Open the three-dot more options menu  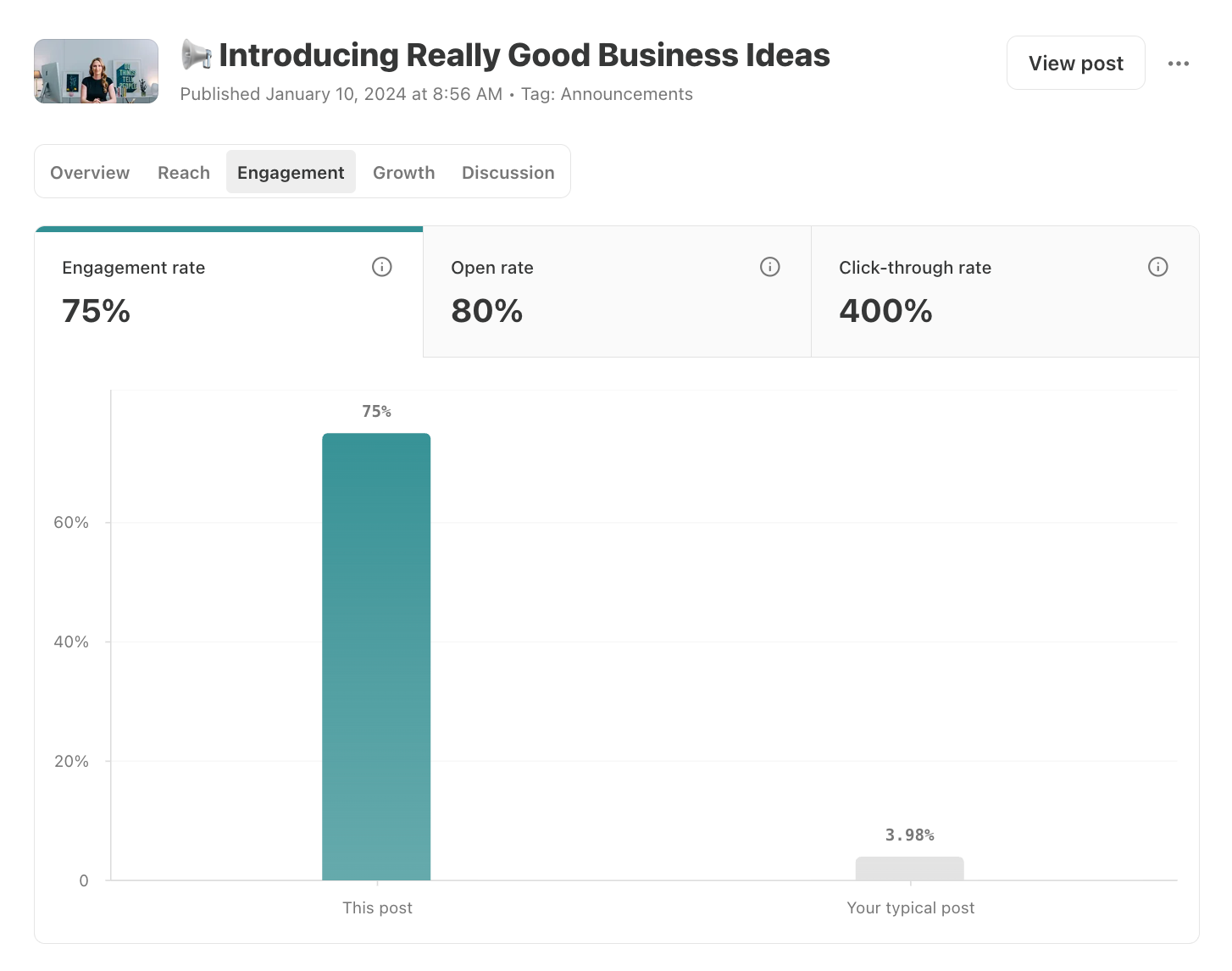[x=1179, y=64]
